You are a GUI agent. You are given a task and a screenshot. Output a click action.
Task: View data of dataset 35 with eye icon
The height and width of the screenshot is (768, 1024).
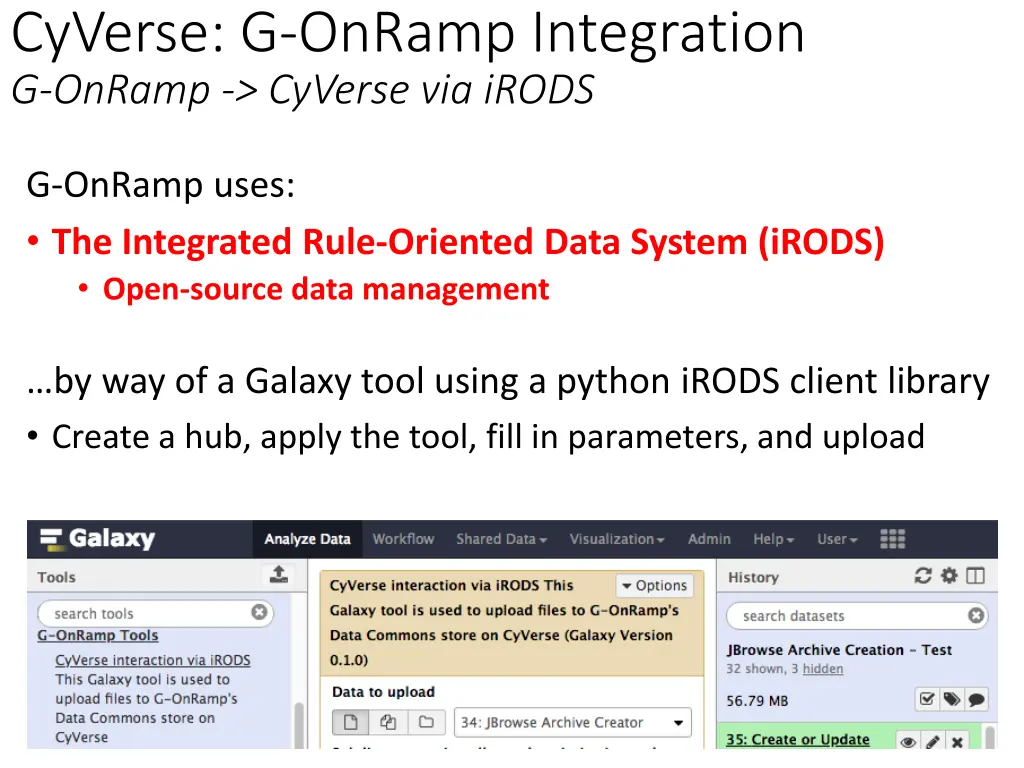pyautogui.click(x=907, y=741)
